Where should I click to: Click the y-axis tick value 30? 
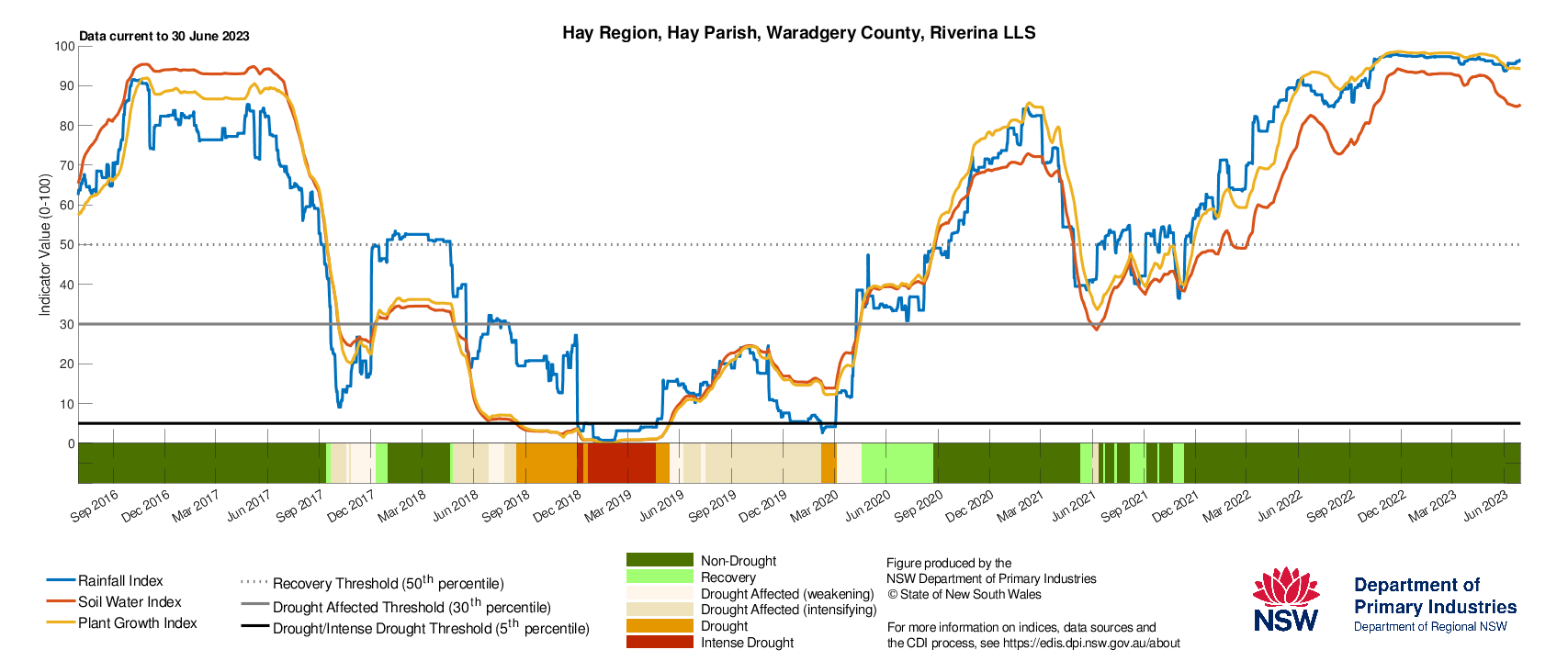67,324
